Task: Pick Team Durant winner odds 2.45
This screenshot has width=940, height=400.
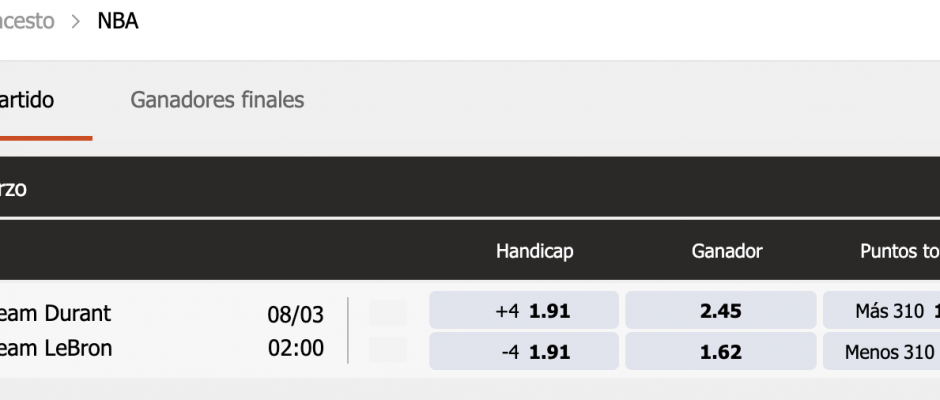Action: (721, 310)
